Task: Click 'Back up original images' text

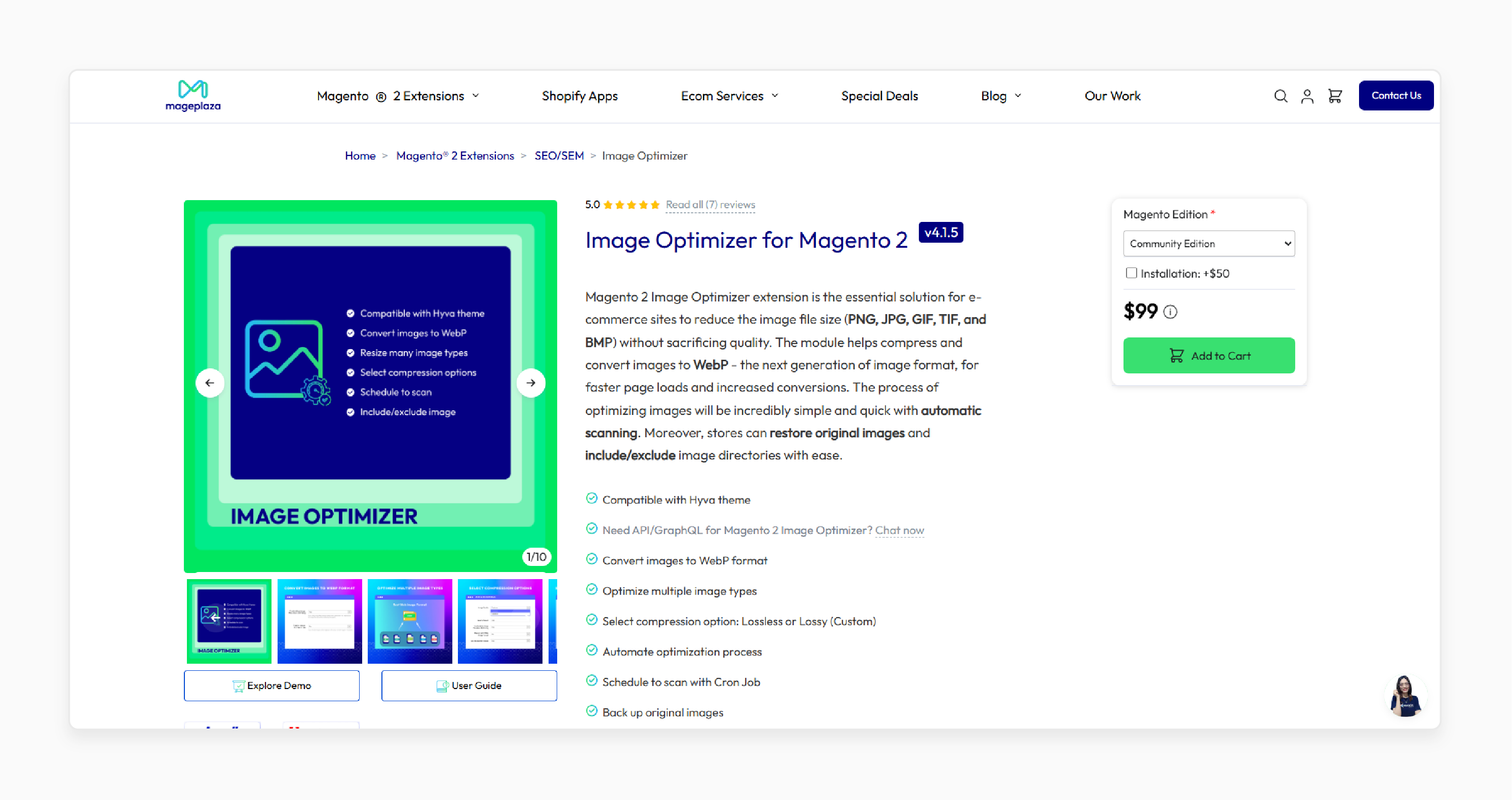Action: click(x=663, y=712)
